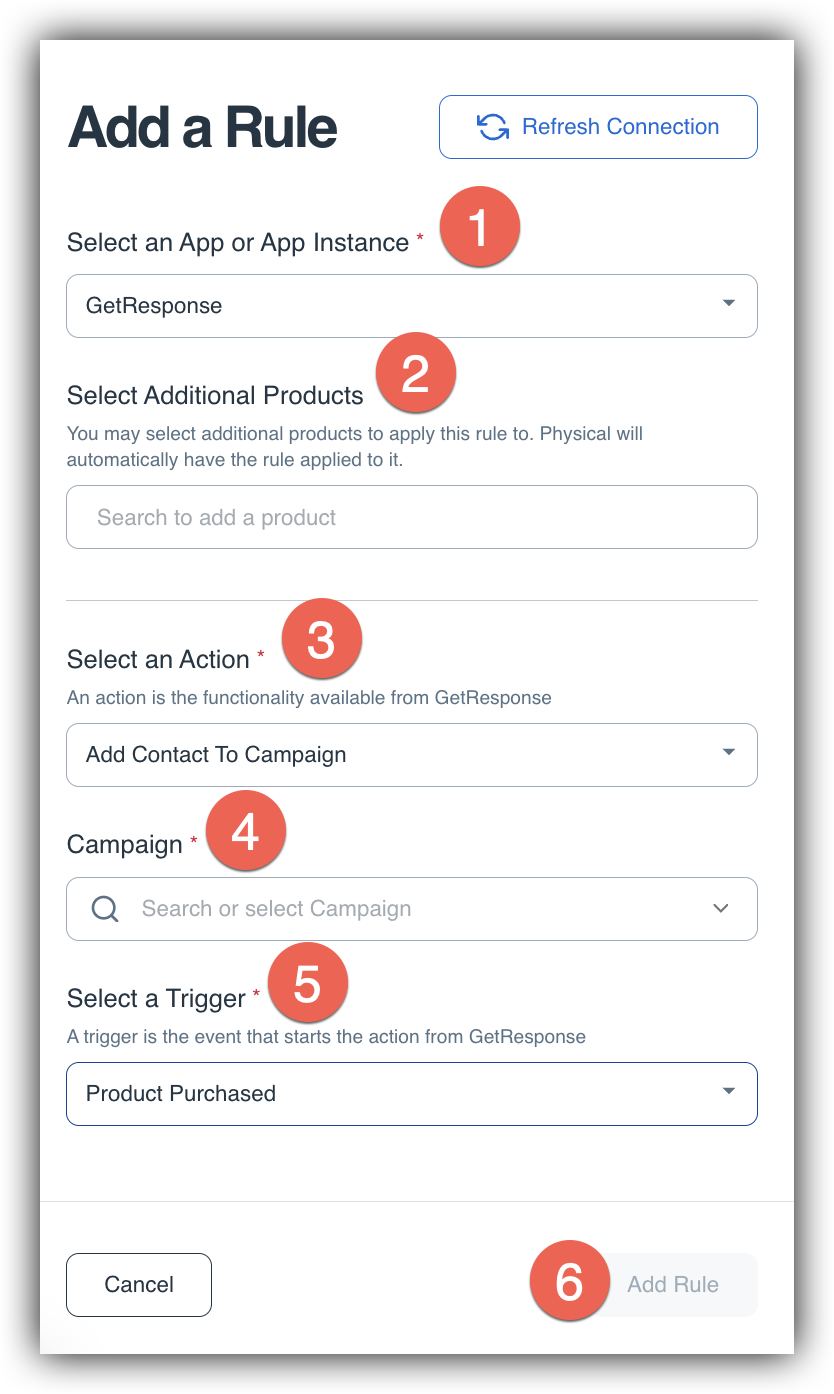This screenshot has width=834, height=1394.
Task: Focus the Search to add a product field
Action: click(x=412, y=517)
